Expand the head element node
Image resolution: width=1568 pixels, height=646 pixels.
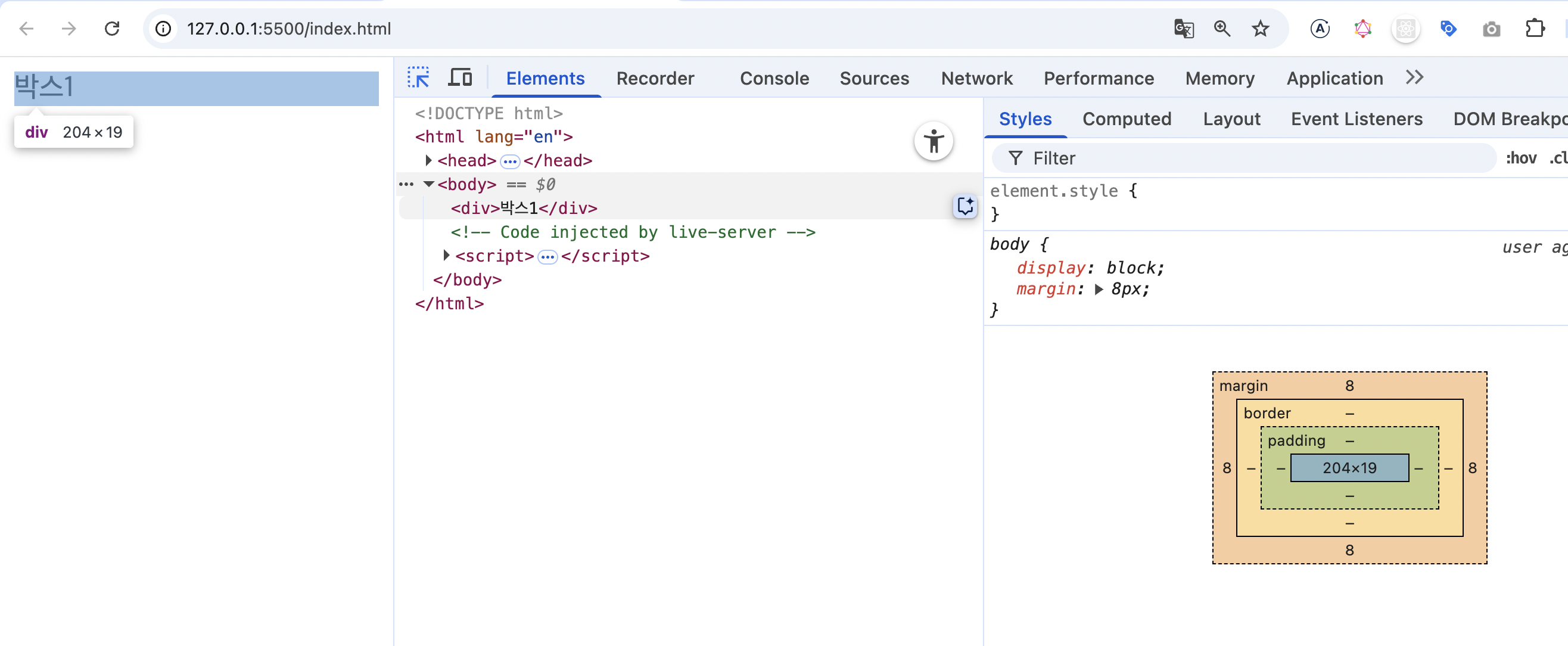click(428, 160)
